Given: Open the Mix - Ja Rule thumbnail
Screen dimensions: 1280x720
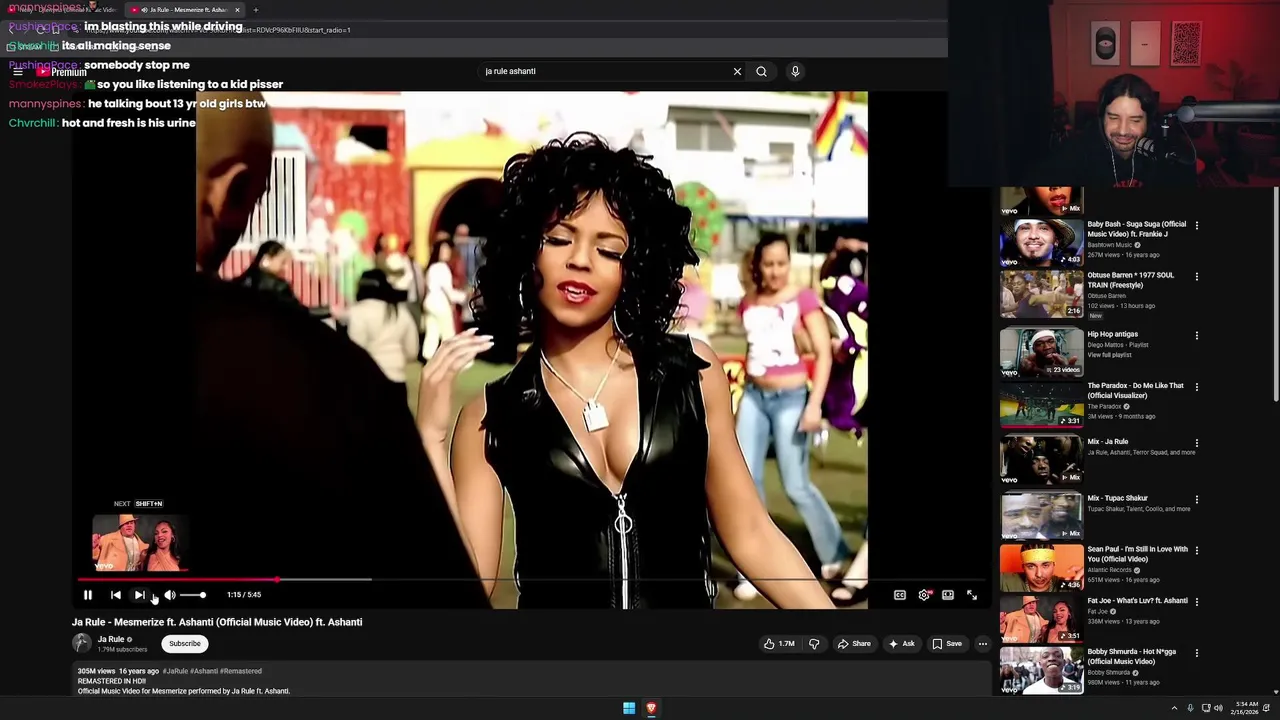Looking at the screenshot, I should pyautogui.click(x=1041, y=460).
